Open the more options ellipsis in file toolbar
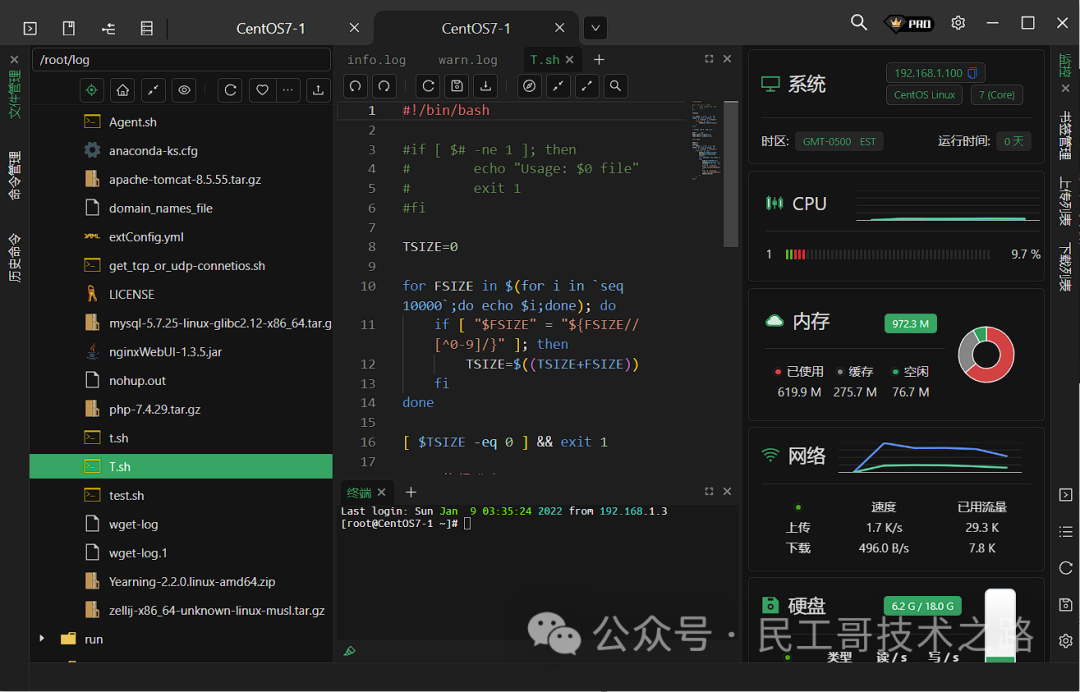1080x692 pixels. 288,90
